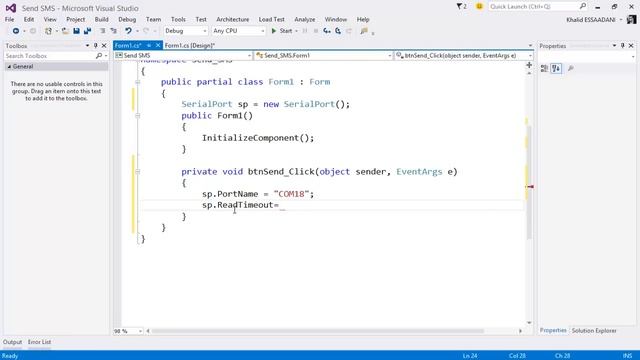Open the Debug menu
Image resolution: width=640 pixels, height=360 pixels.
click(x=127, y=19)
